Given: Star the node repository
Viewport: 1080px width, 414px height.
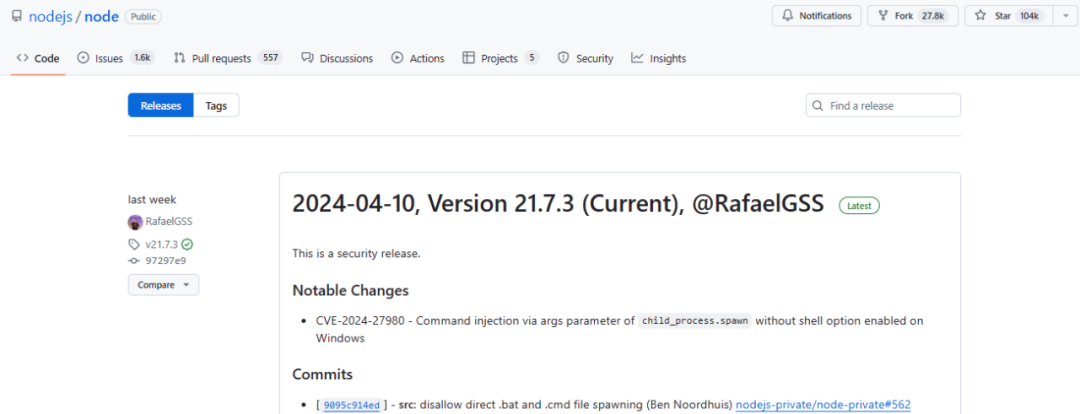Looking at the screenshot, I should point(1008,16).
